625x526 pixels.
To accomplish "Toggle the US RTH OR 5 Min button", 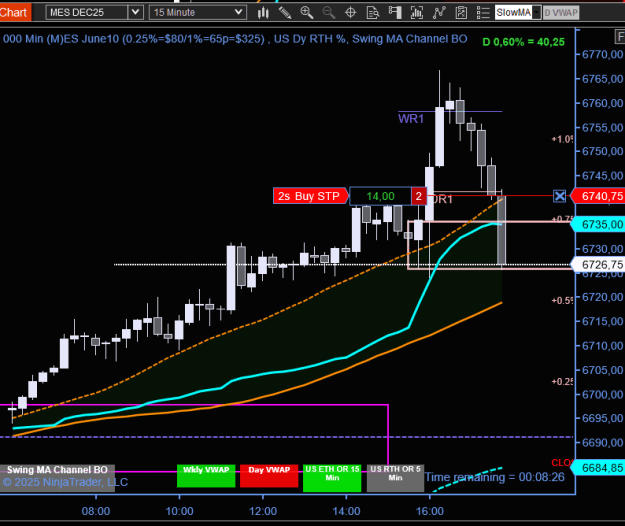I will pyautogui.click(x=395, y=478).
